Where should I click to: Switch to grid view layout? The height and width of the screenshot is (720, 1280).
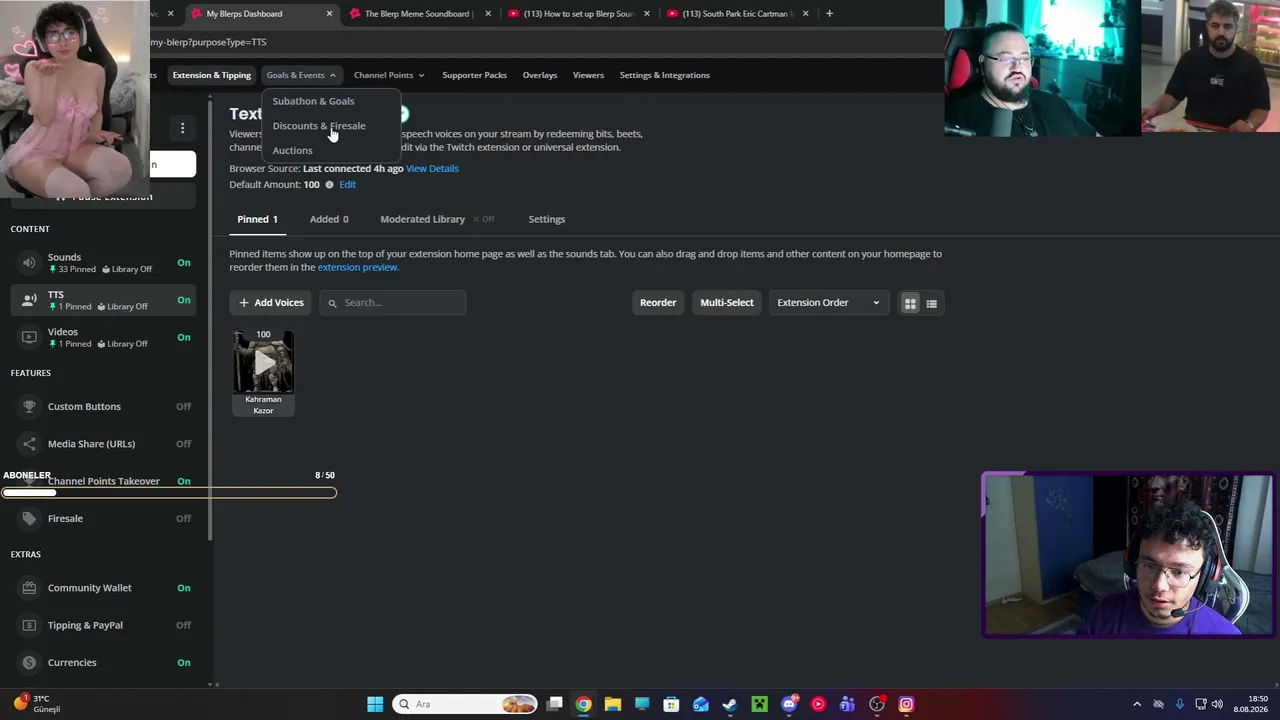pyautogui.click(x=910, y=303)
